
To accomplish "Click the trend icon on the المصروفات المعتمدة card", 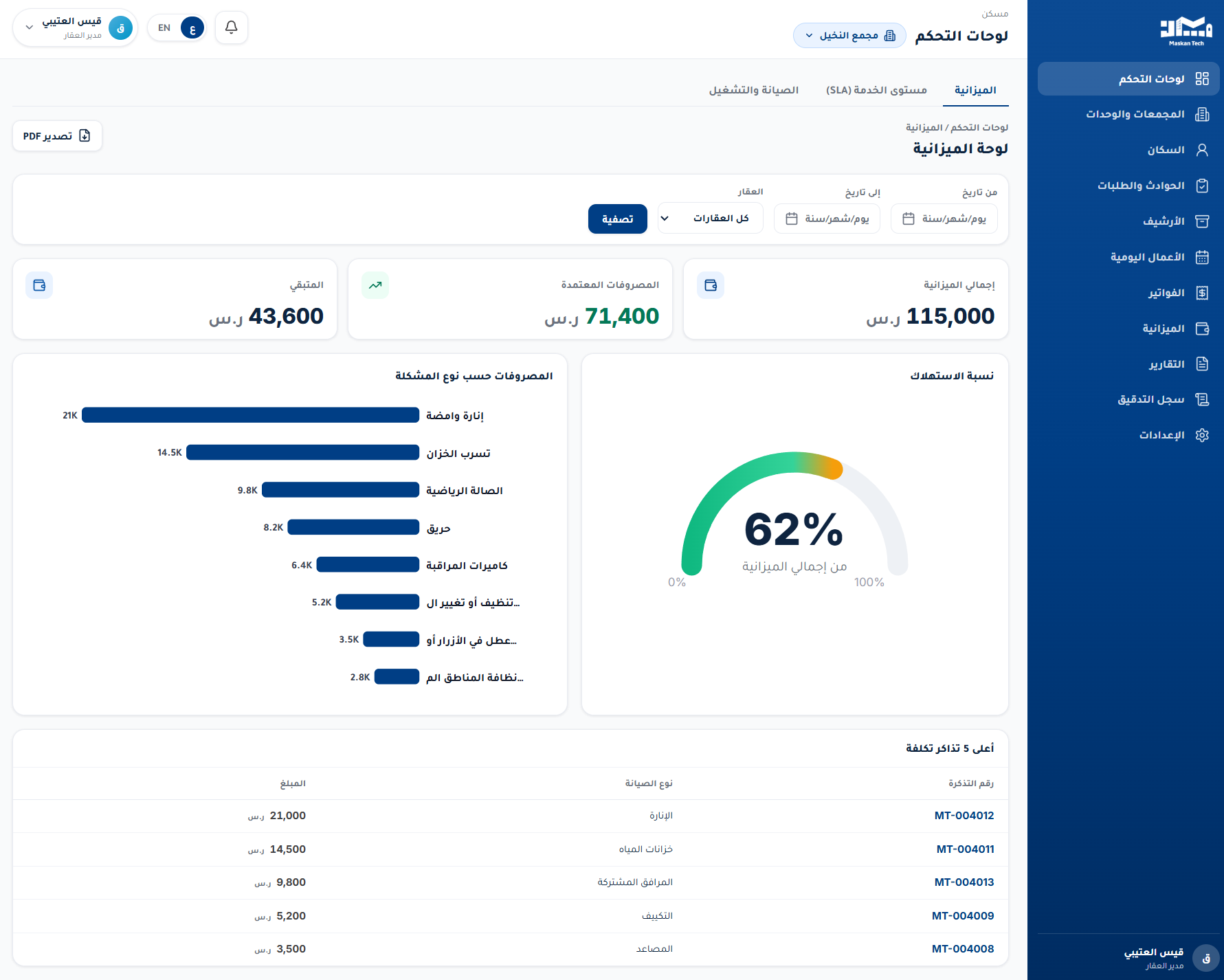I will tap(375, 285).
